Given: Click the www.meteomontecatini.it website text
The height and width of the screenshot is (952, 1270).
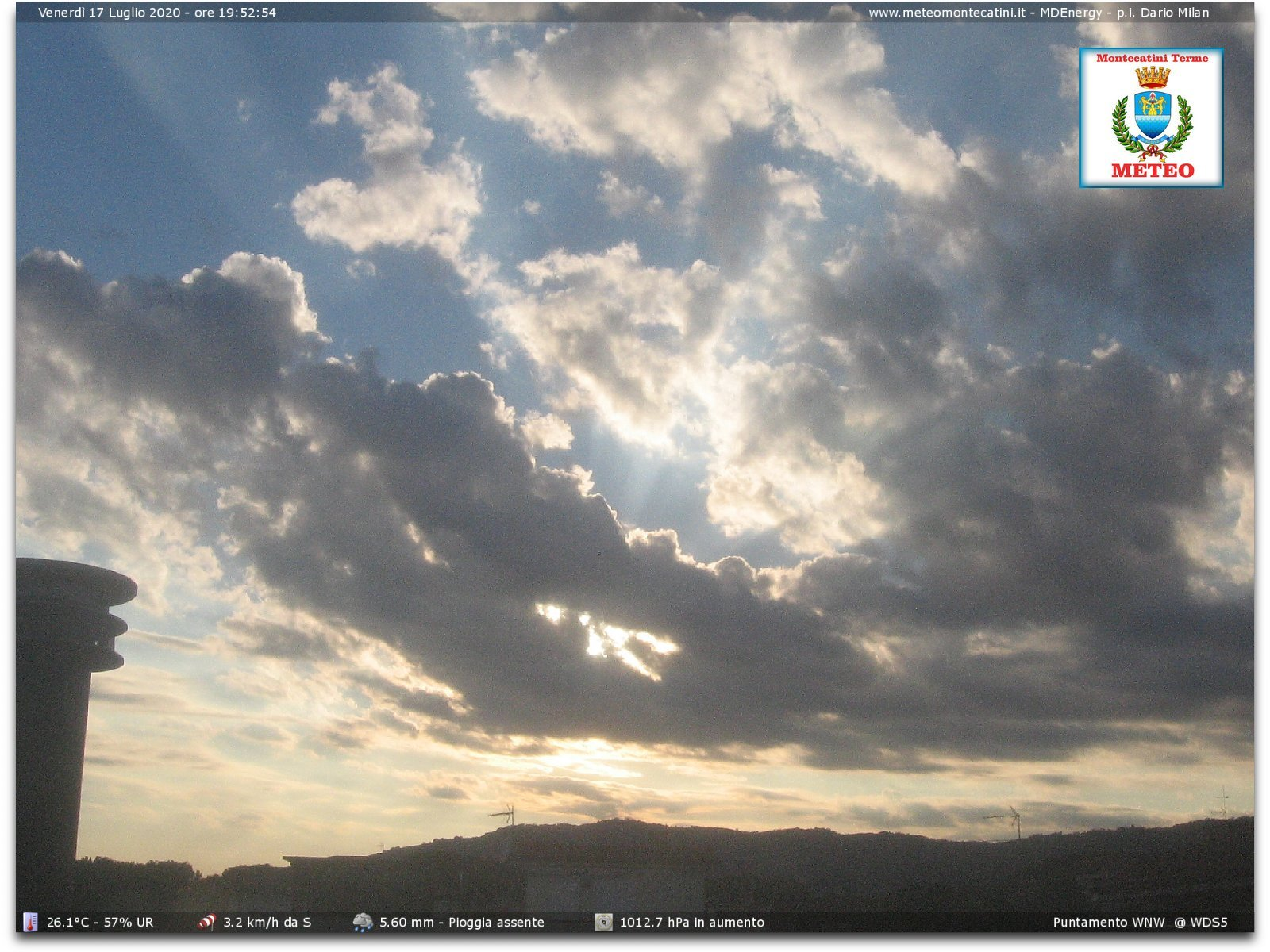Looking at the screenshot, I should click(x=946, y=13).
